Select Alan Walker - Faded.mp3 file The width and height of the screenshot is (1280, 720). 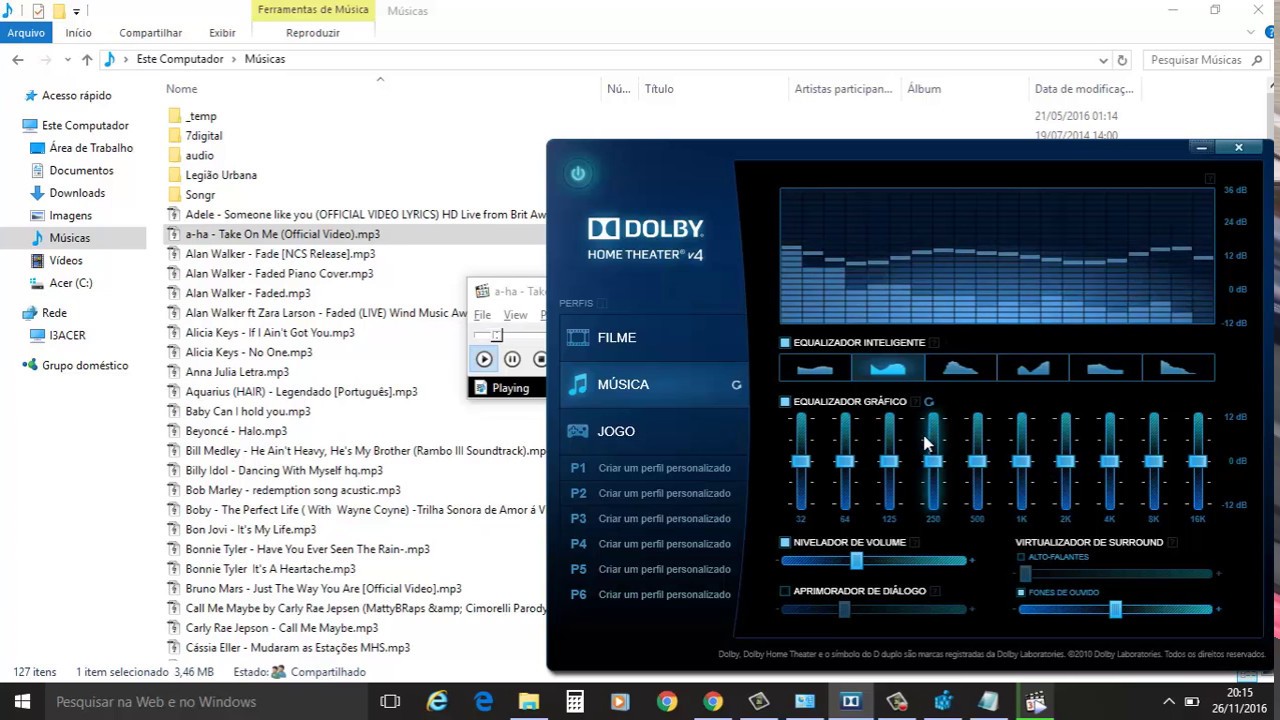248,294
